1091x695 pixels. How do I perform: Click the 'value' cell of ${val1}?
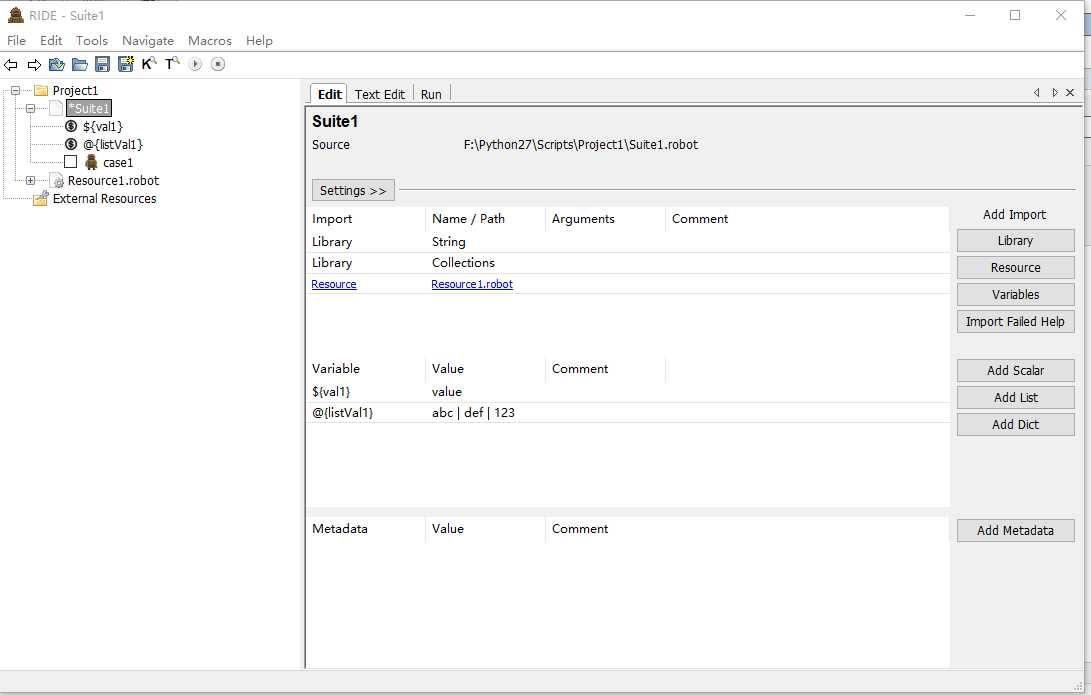pos(447,392)
